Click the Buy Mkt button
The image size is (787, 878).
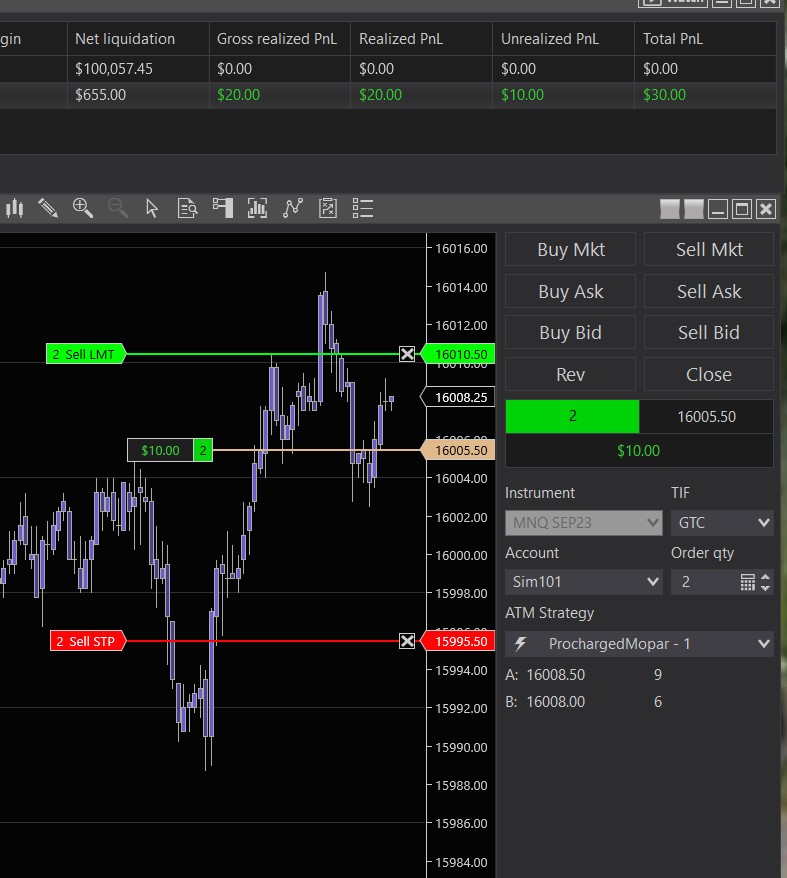pyautogui.click(x=570, y=250)
